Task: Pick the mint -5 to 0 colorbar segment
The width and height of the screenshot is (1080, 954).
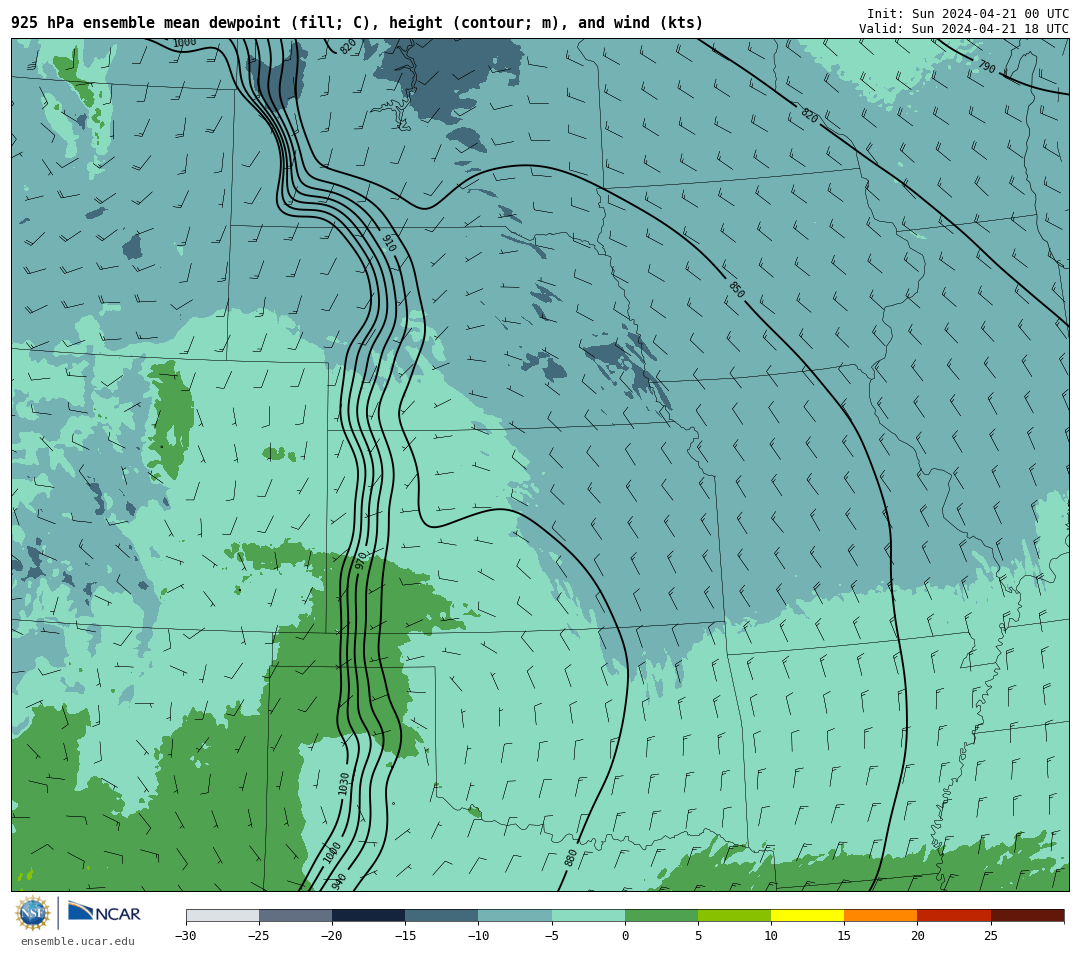Action: pos(588,915)
